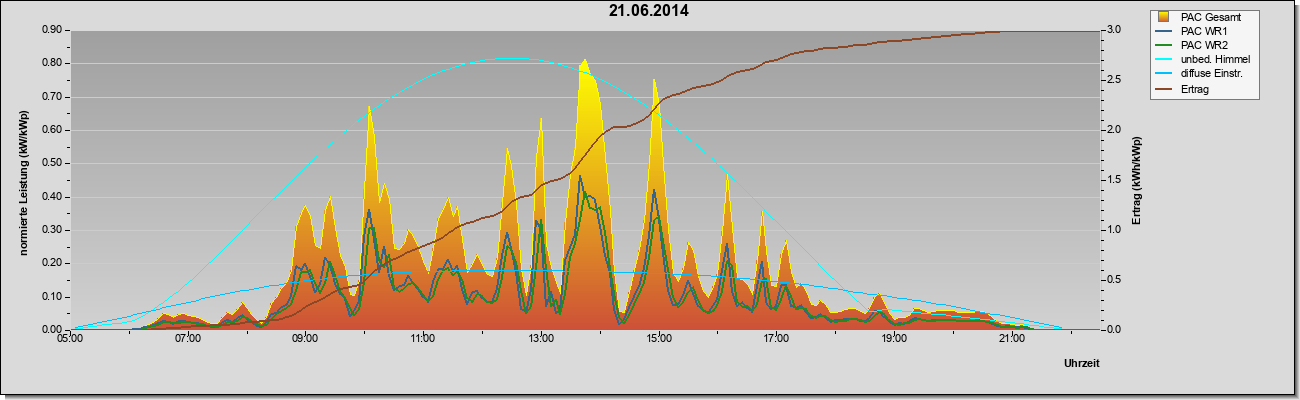The image size is (1300, 400).
Task: Click the 17:00 time axis label
Action: click(x=776, y=341)
